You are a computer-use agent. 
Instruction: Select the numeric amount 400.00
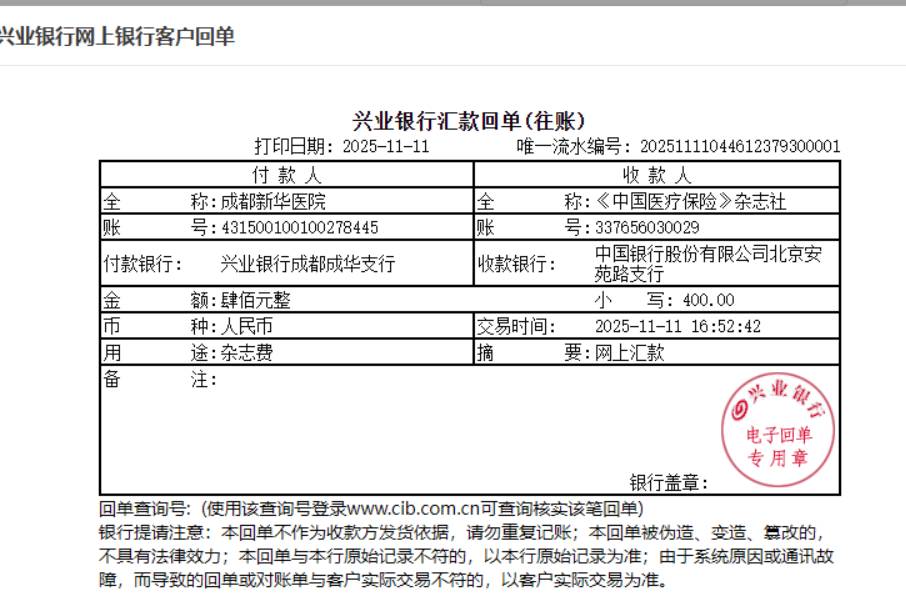click(707, 300)
